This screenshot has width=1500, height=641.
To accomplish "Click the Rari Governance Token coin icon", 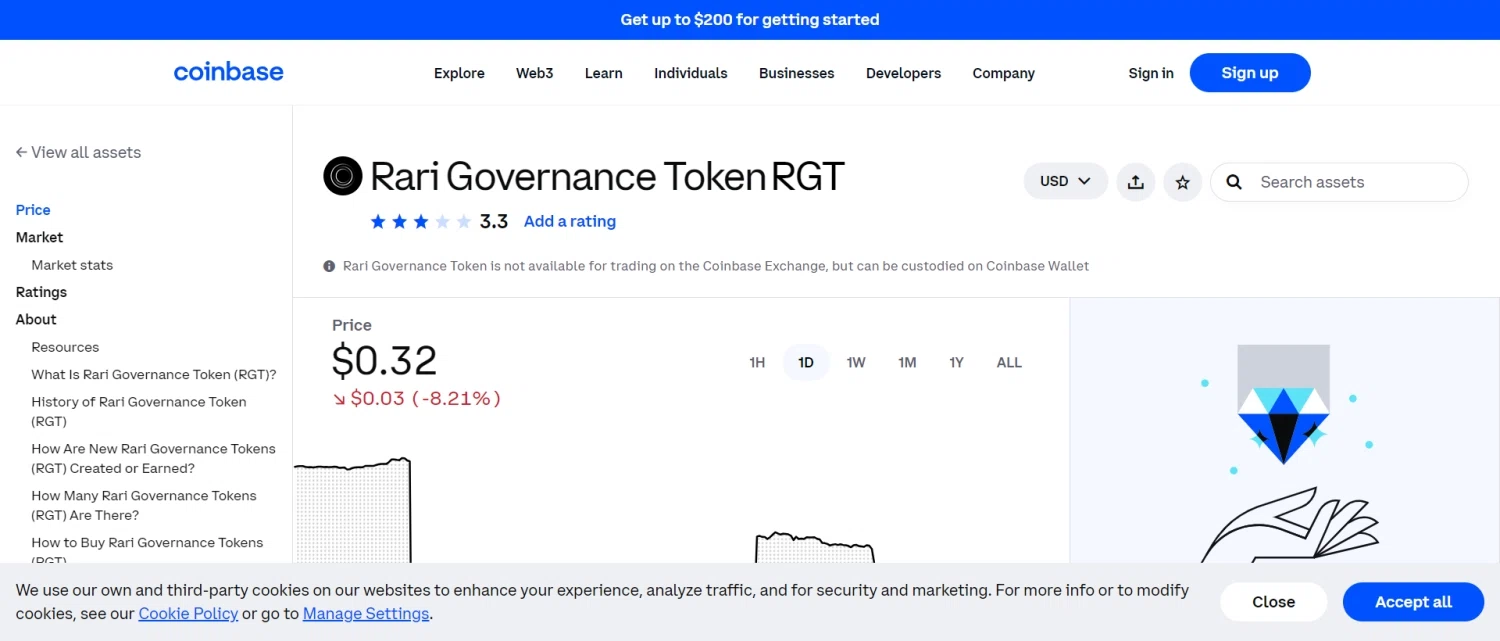I will [342, 176].
